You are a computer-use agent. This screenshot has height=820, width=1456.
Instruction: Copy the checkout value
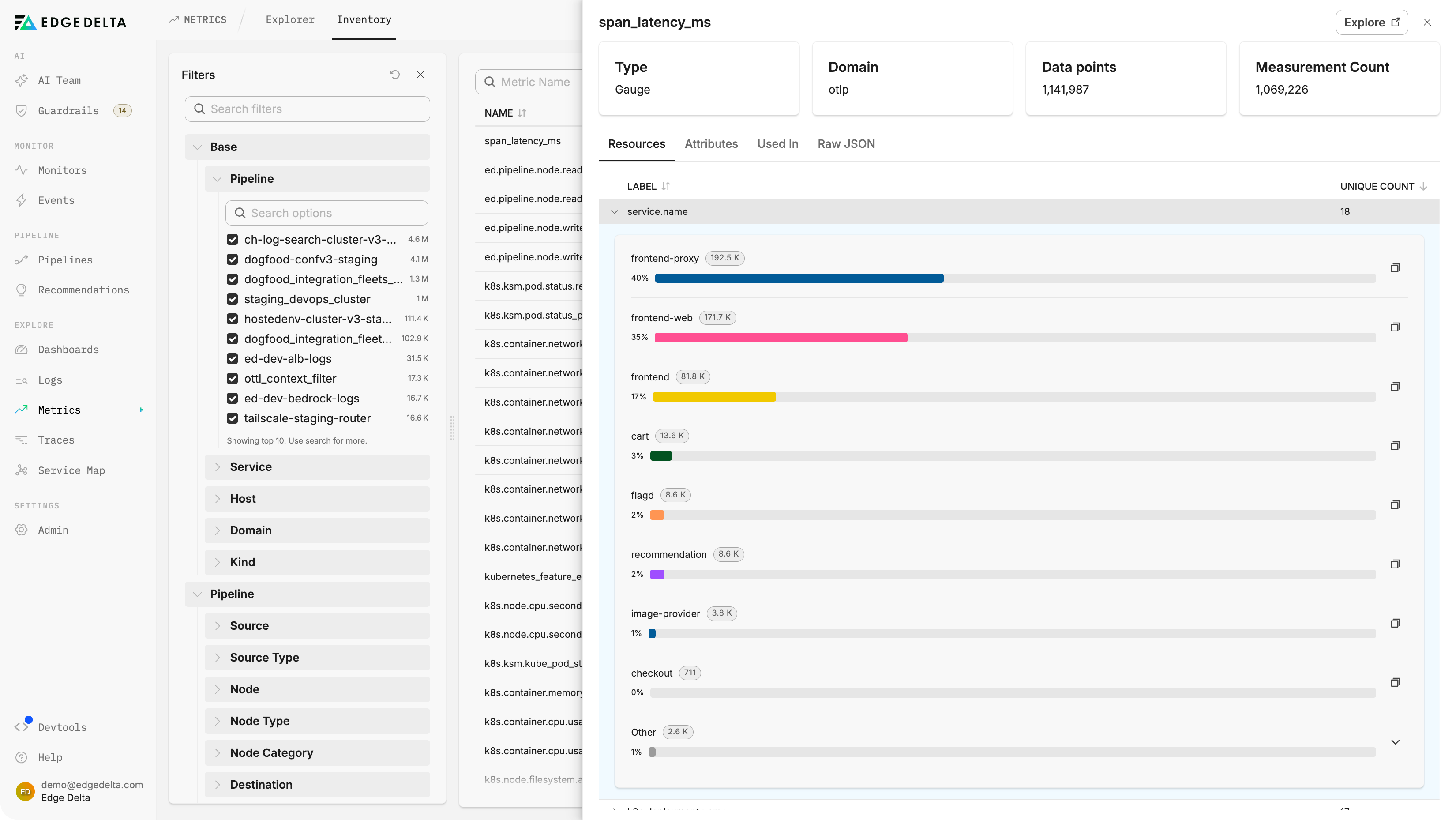point(1395,683)
